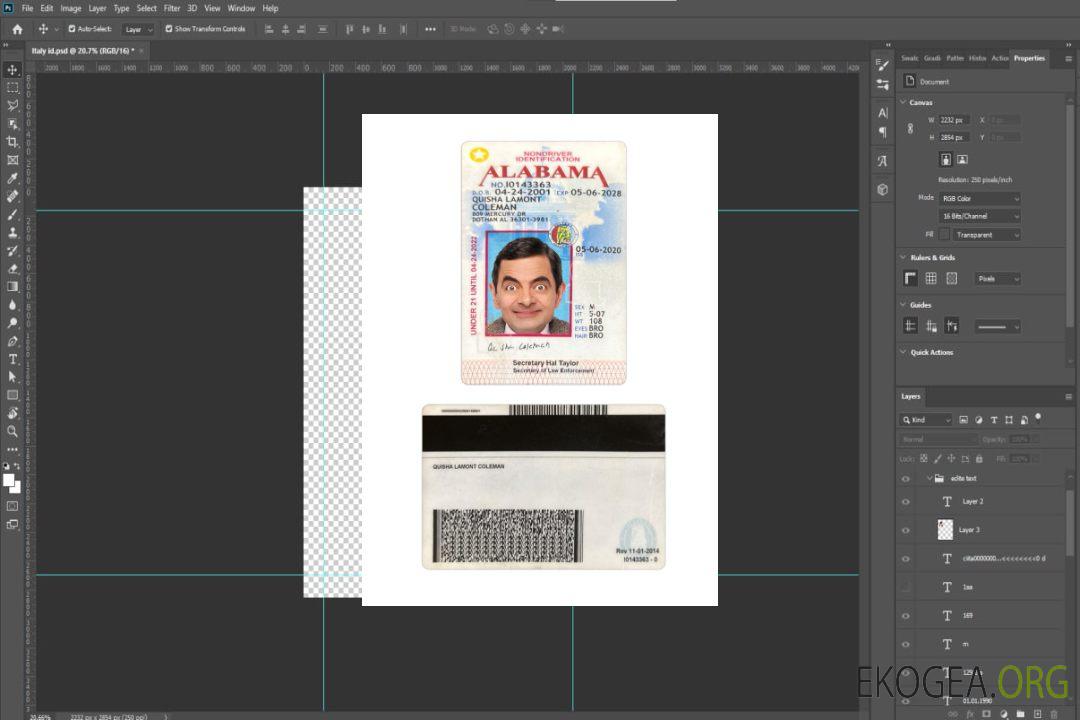Collapse the Canvas section in Properties

coord(903,102)
